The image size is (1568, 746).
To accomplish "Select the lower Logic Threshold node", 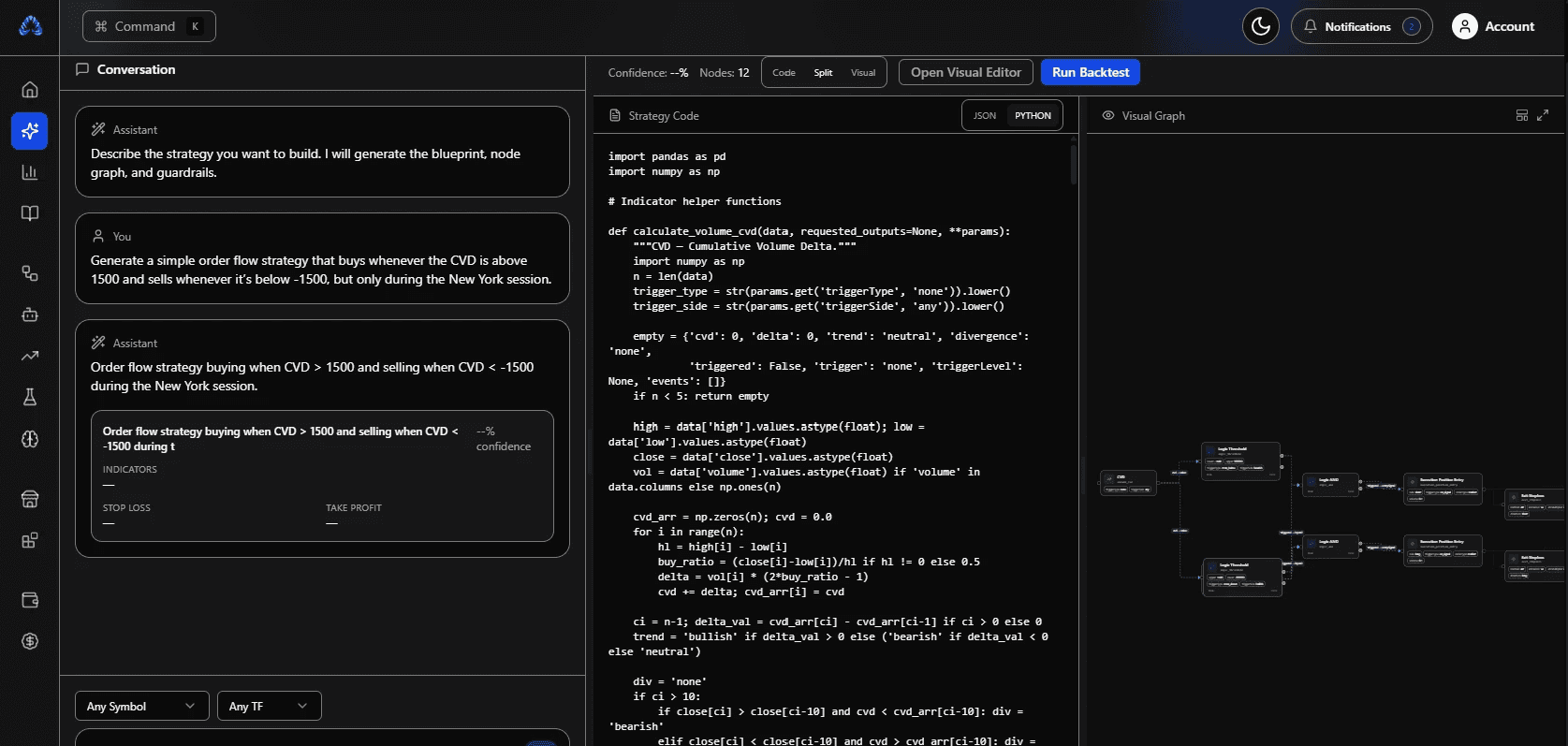I will 1242,578.
